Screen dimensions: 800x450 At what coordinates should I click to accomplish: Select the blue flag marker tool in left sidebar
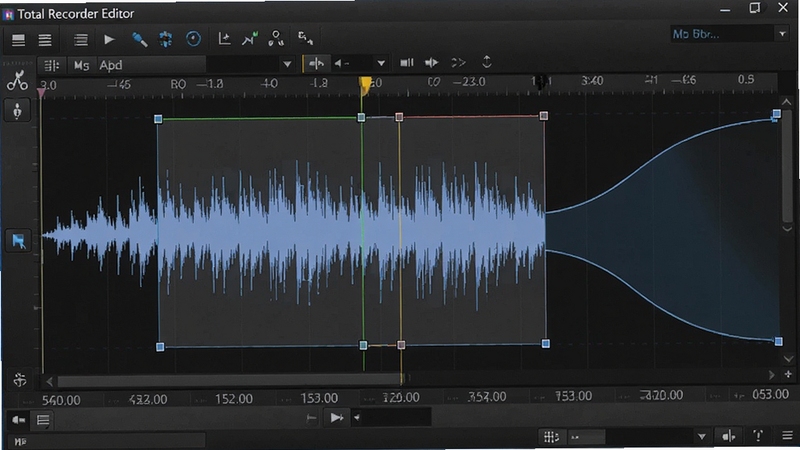tap(18, 241)
